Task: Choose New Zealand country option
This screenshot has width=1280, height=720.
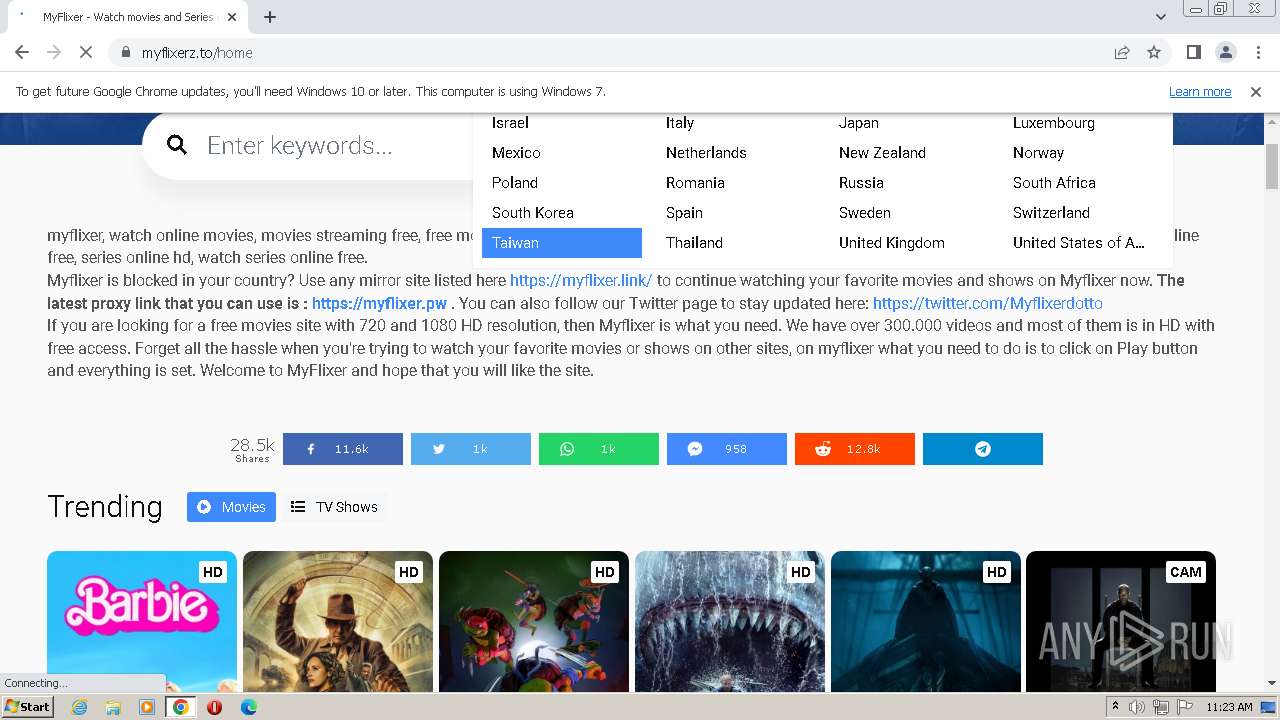Action: [882, 153]
